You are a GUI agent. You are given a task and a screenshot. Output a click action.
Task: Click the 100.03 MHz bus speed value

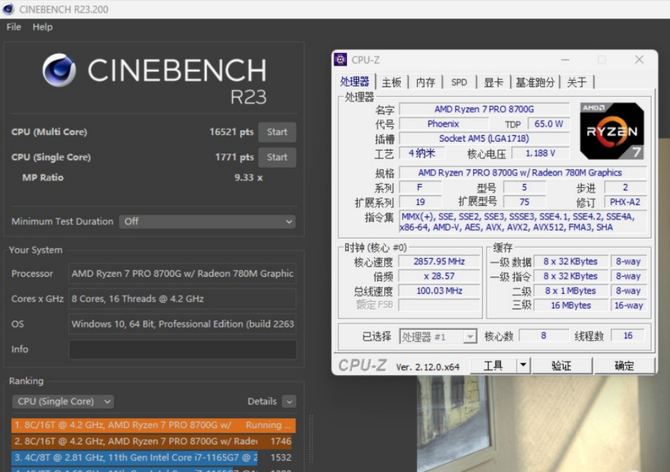439,290
